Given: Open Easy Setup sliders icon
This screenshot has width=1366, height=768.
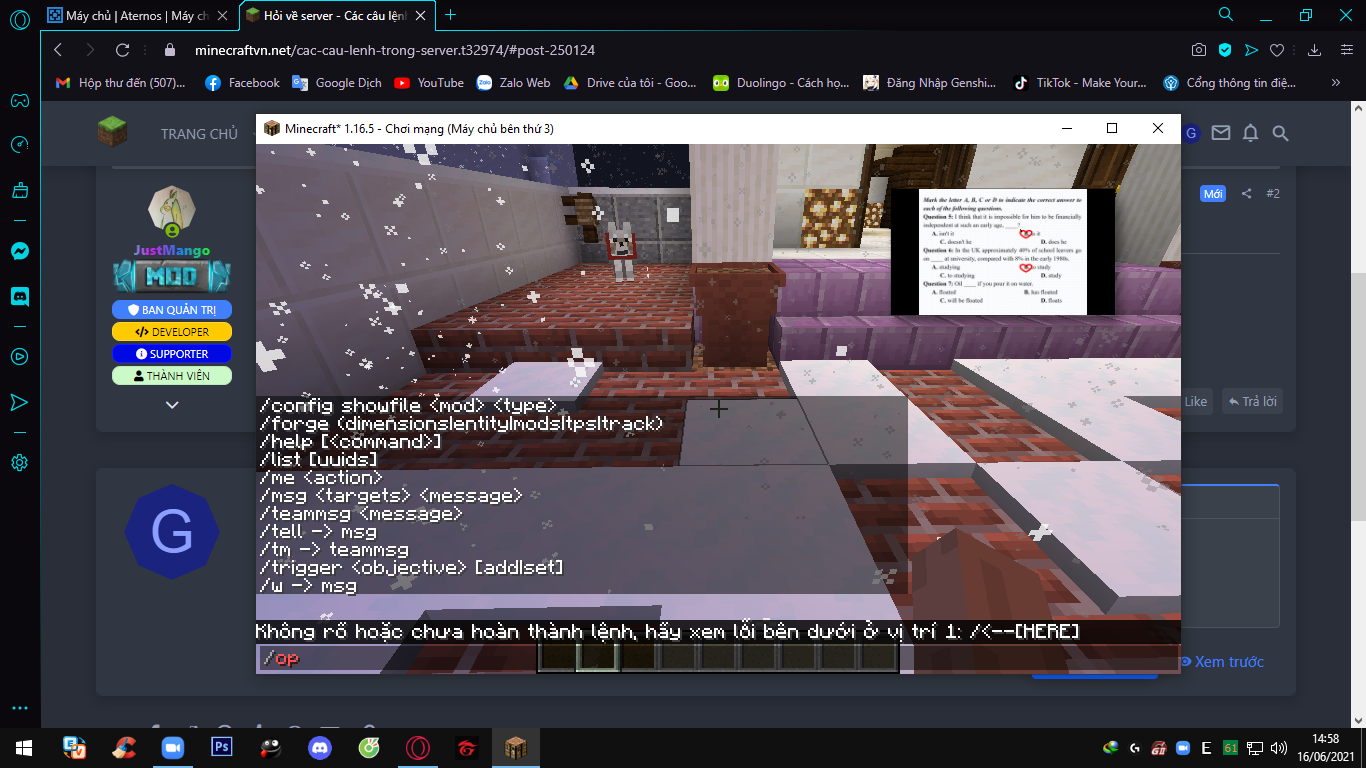Looking at the screenshot, I should [x=1344, y=50].
